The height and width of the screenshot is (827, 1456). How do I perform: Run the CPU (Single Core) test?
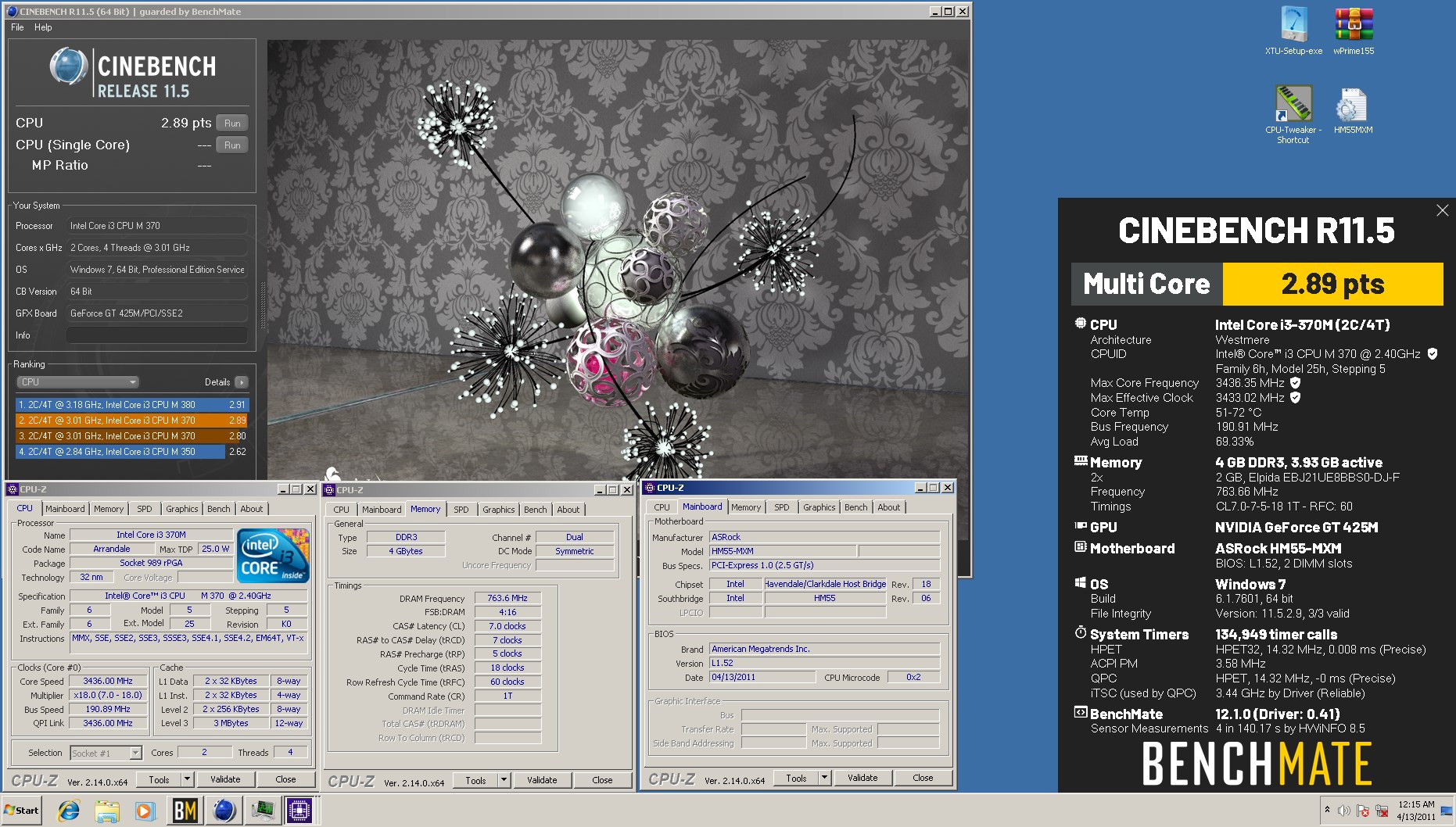(232, 145)
